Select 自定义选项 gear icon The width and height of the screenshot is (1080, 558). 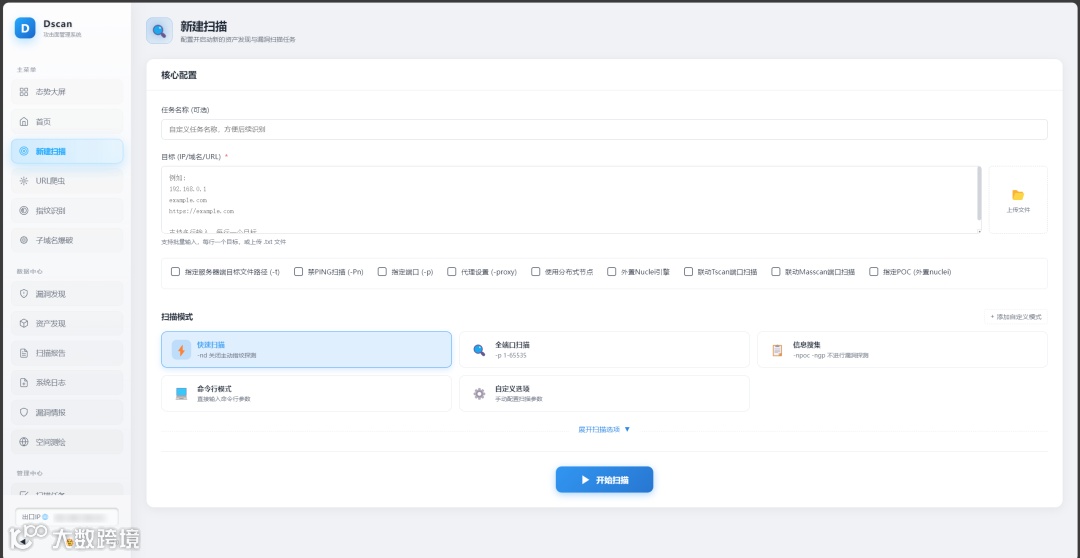pos(479,394)
